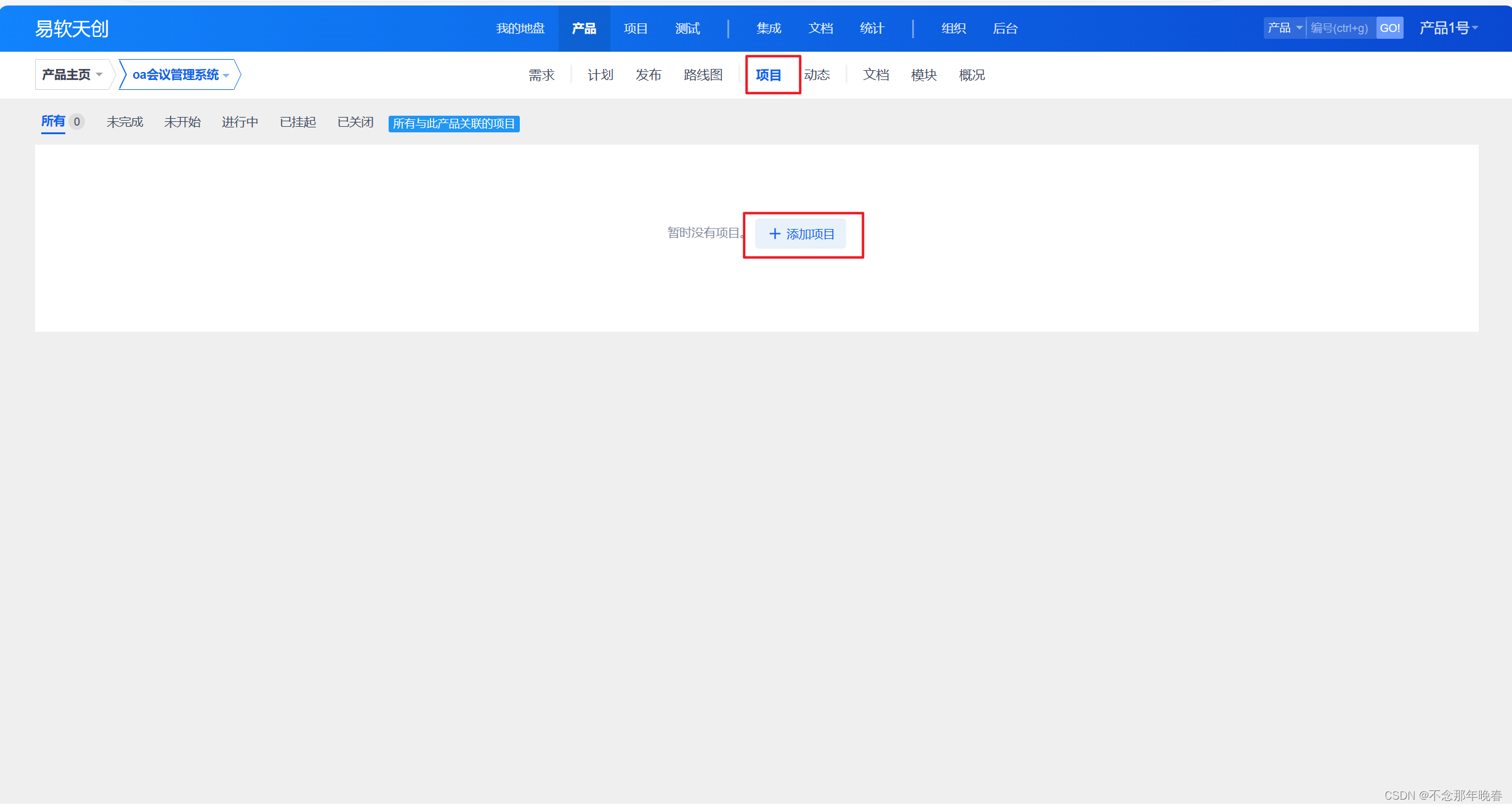Filter projects by 进行中
This screenshot has width=1512, height=807.
[240, 122]
